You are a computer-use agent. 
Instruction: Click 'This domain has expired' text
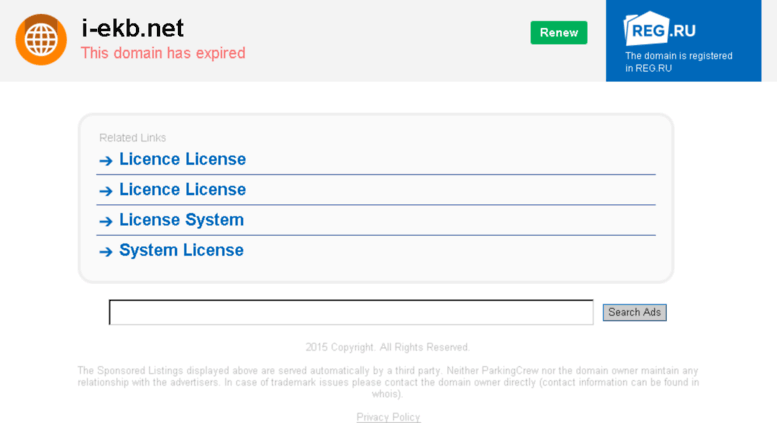click(x=163, y=53)
